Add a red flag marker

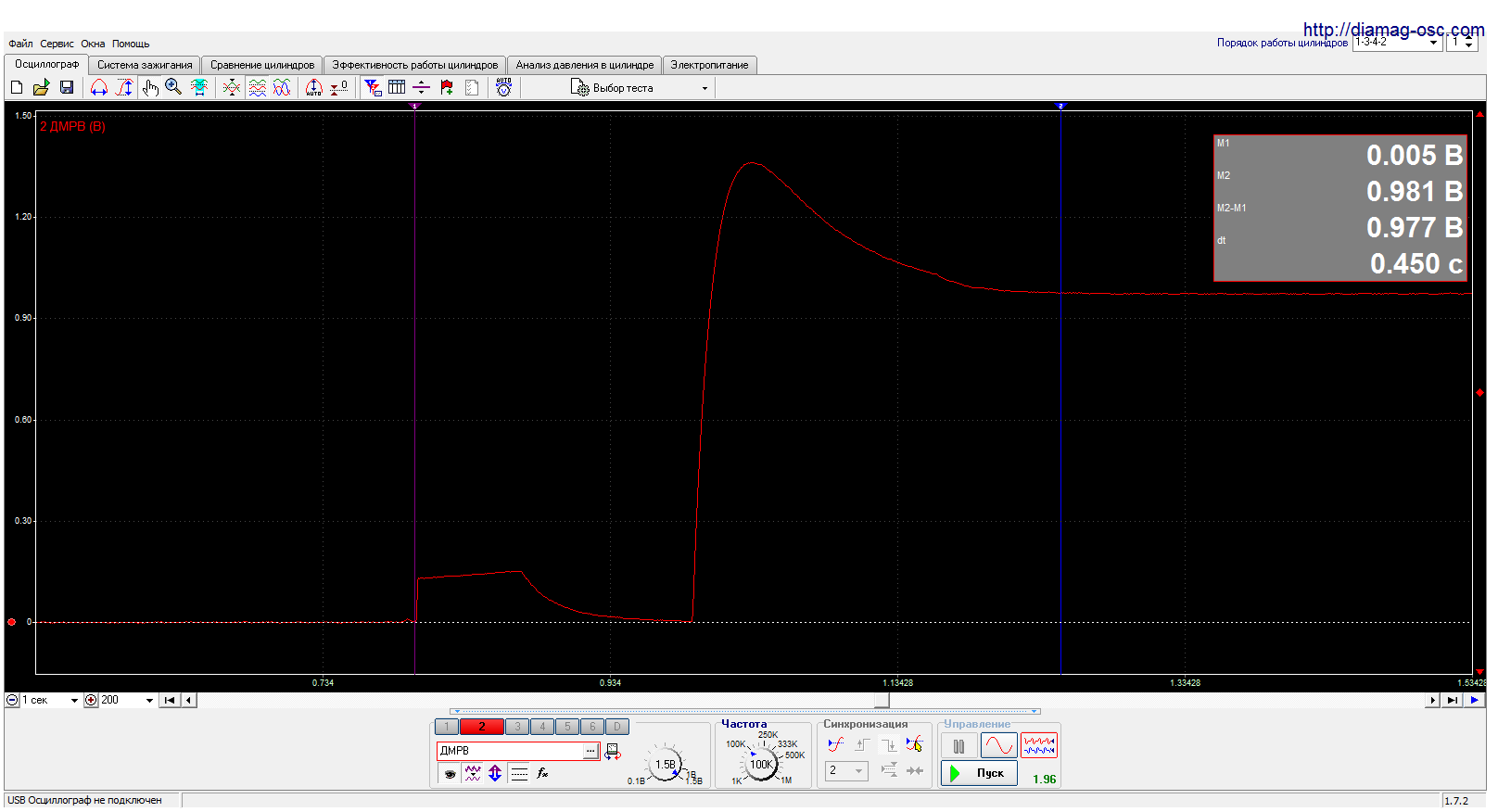coord(447,87)
